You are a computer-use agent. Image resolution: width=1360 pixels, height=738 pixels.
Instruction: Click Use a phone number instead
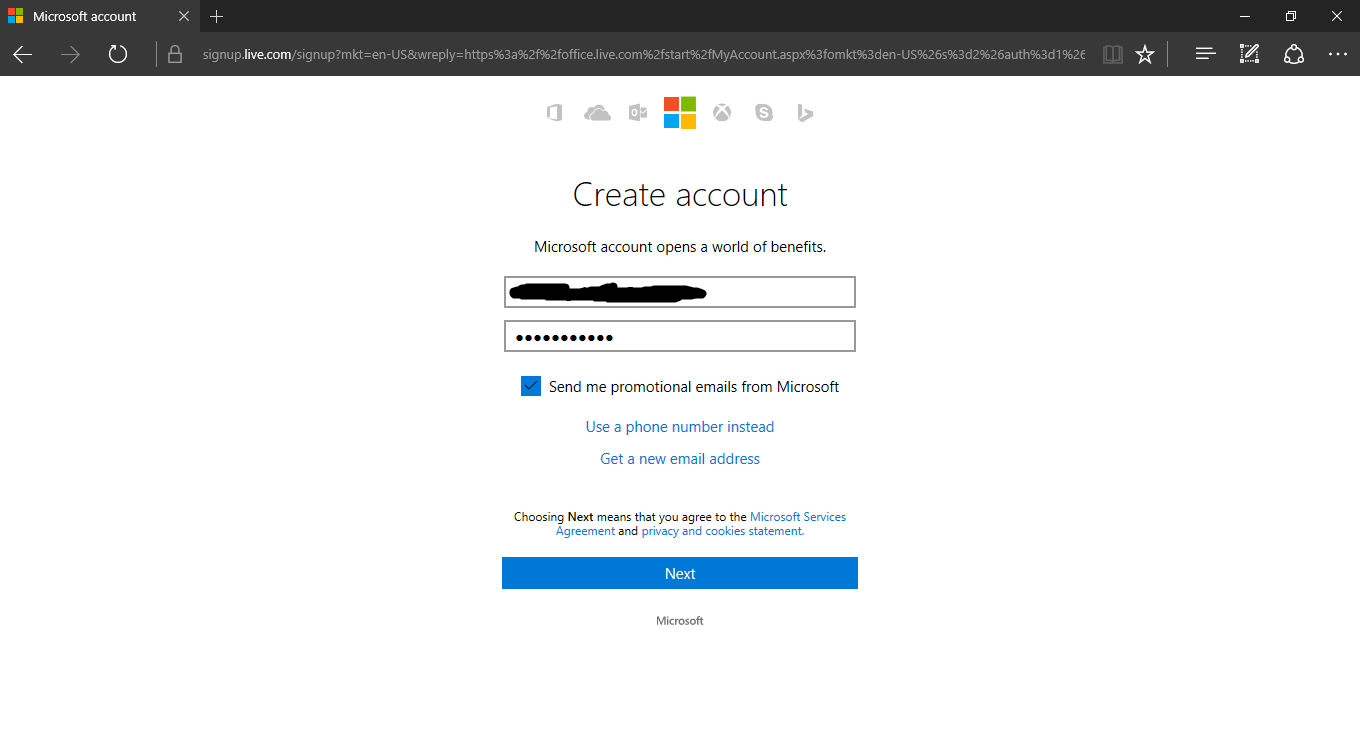click(x=680, y=427)
